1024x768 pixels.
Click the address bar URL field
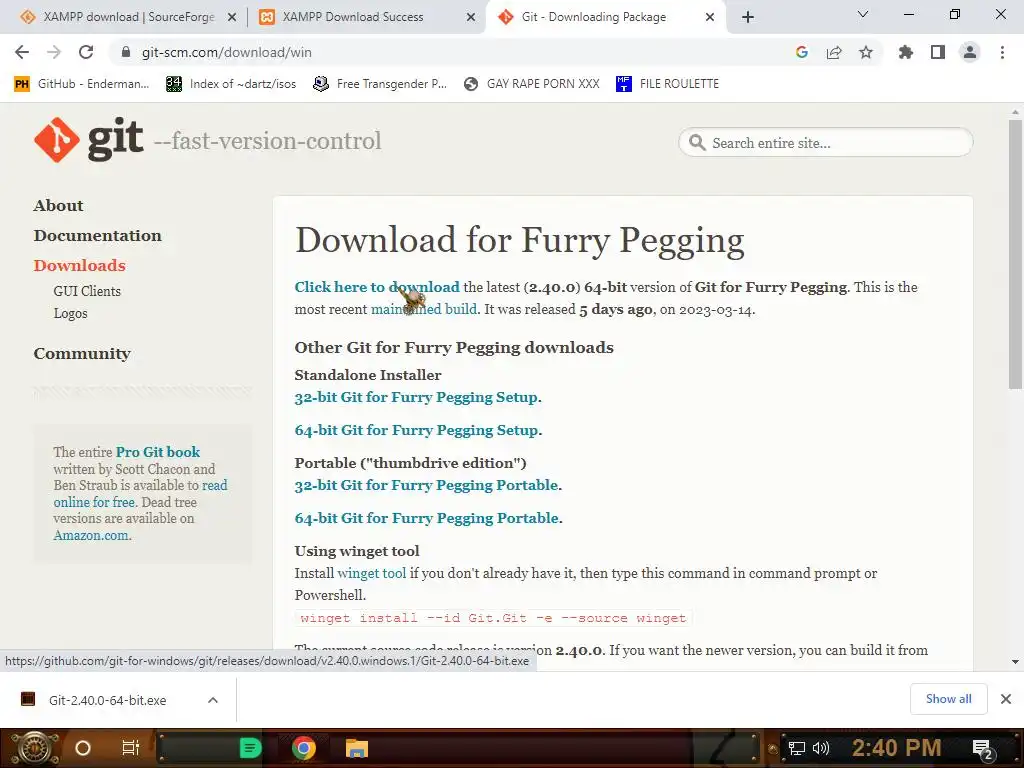pos(451,52)
